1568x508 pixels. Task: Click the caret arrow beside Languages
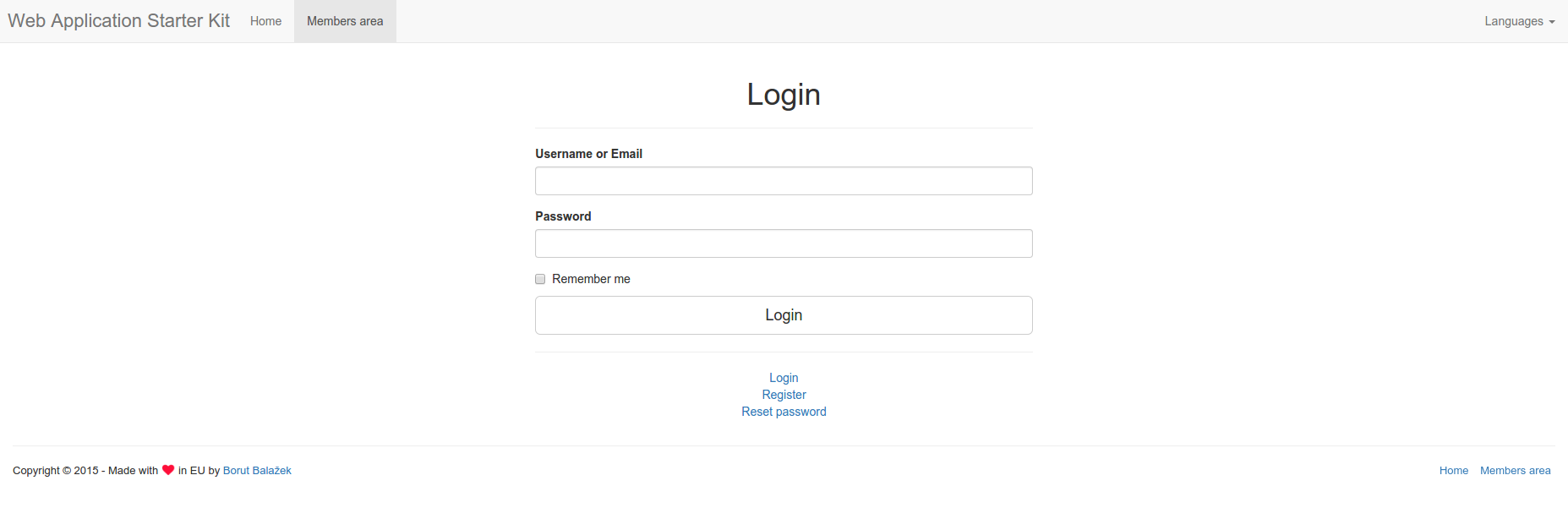click(1552, 22)
